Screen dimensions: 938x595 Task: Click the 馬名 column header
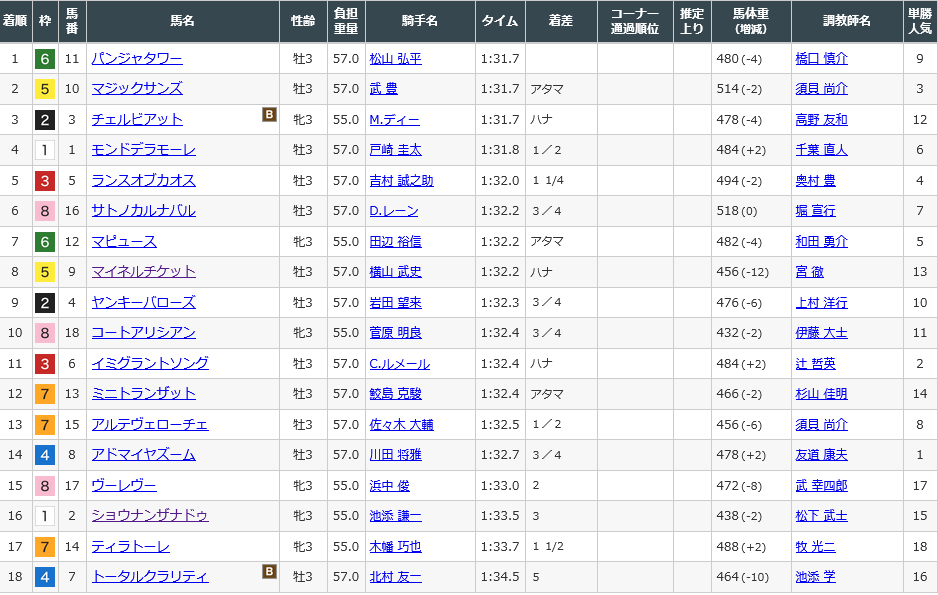pyautogui.click(x=182, y=21)
